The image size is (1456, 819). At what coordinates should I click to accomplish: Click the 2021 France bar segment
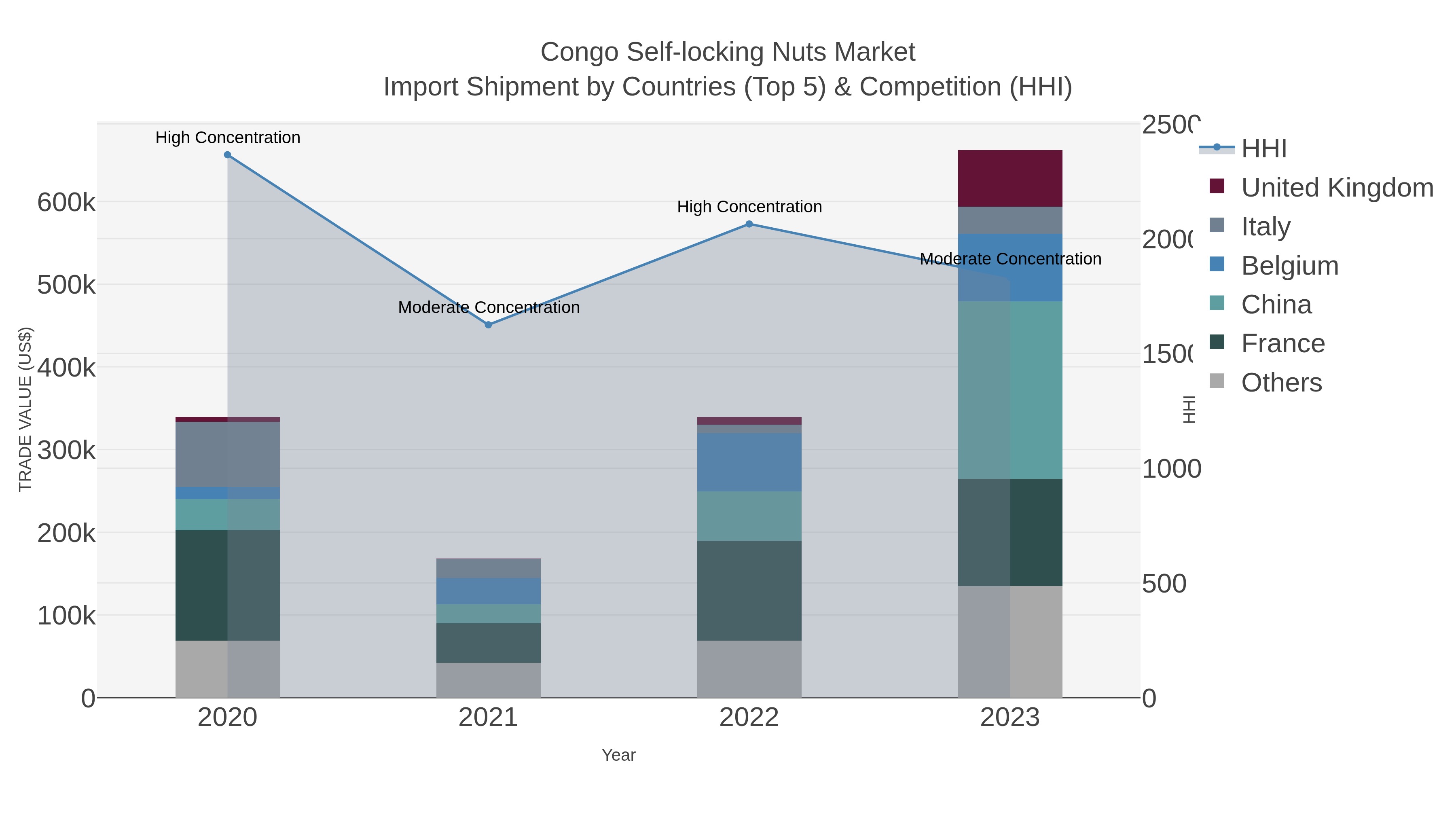pos(488,643)
